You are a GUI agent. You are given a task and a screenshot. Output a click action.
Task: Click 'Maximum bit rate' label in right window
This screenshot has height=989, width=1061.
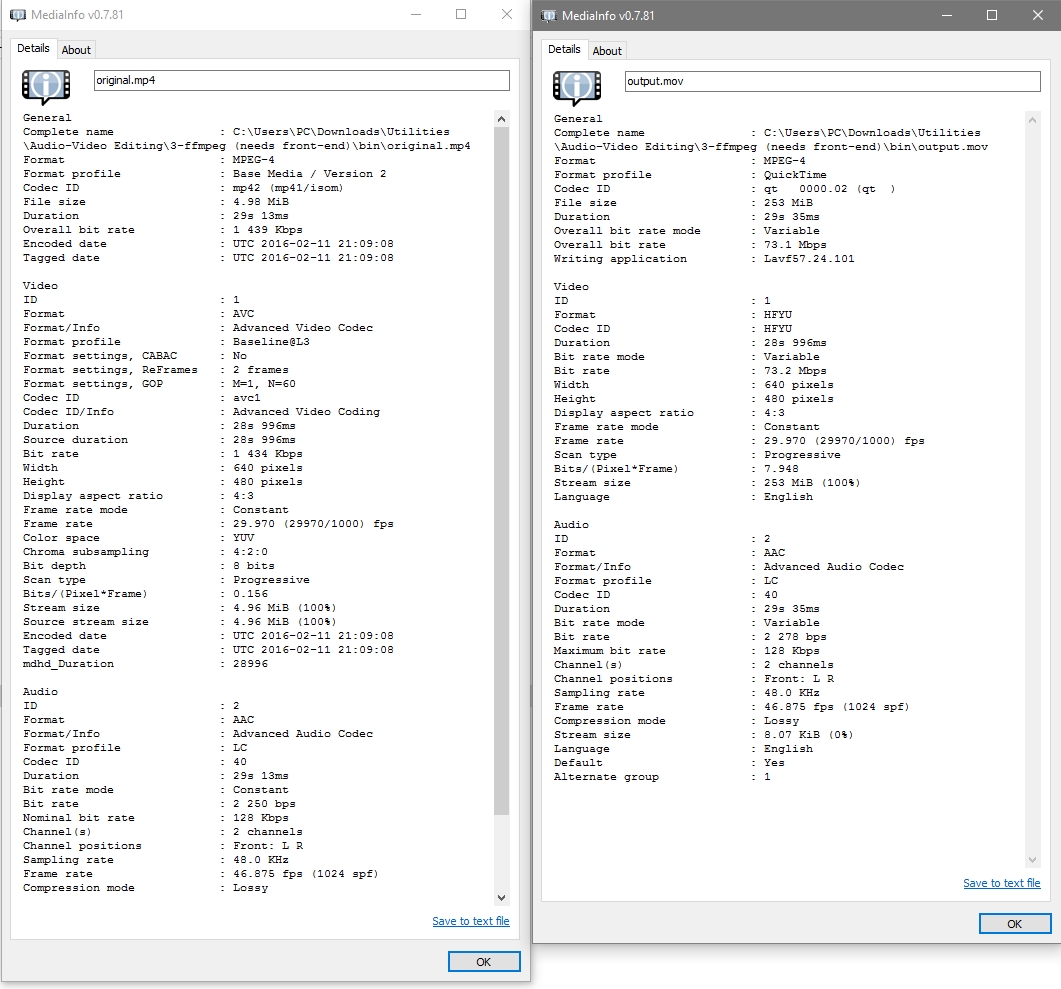click(x=610, y=651)
